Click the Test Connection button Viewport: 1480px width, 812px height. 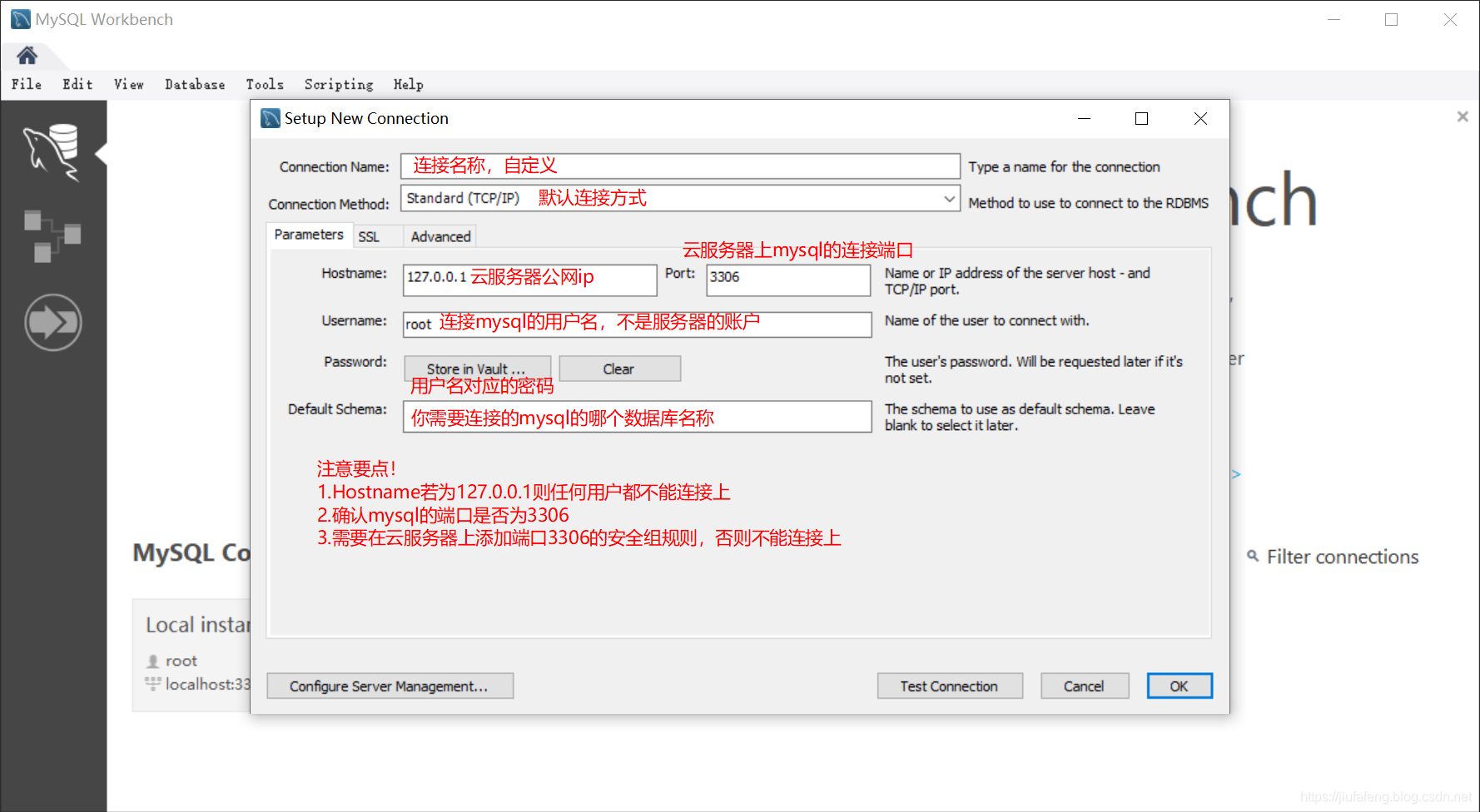point(950,686)
